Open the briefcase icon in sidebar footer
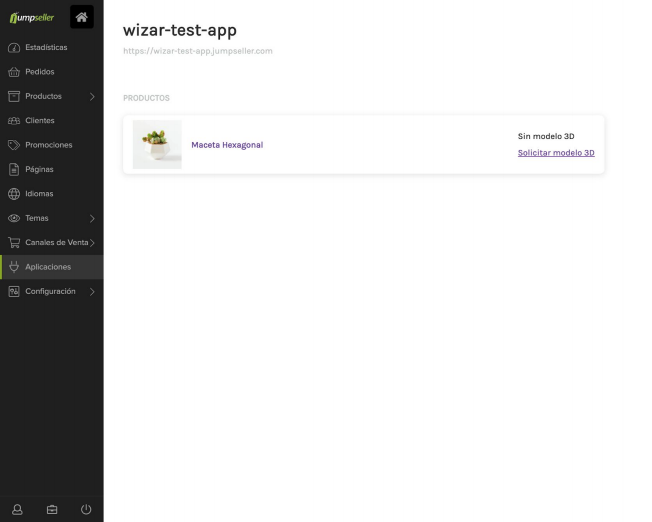 (52, 510)
